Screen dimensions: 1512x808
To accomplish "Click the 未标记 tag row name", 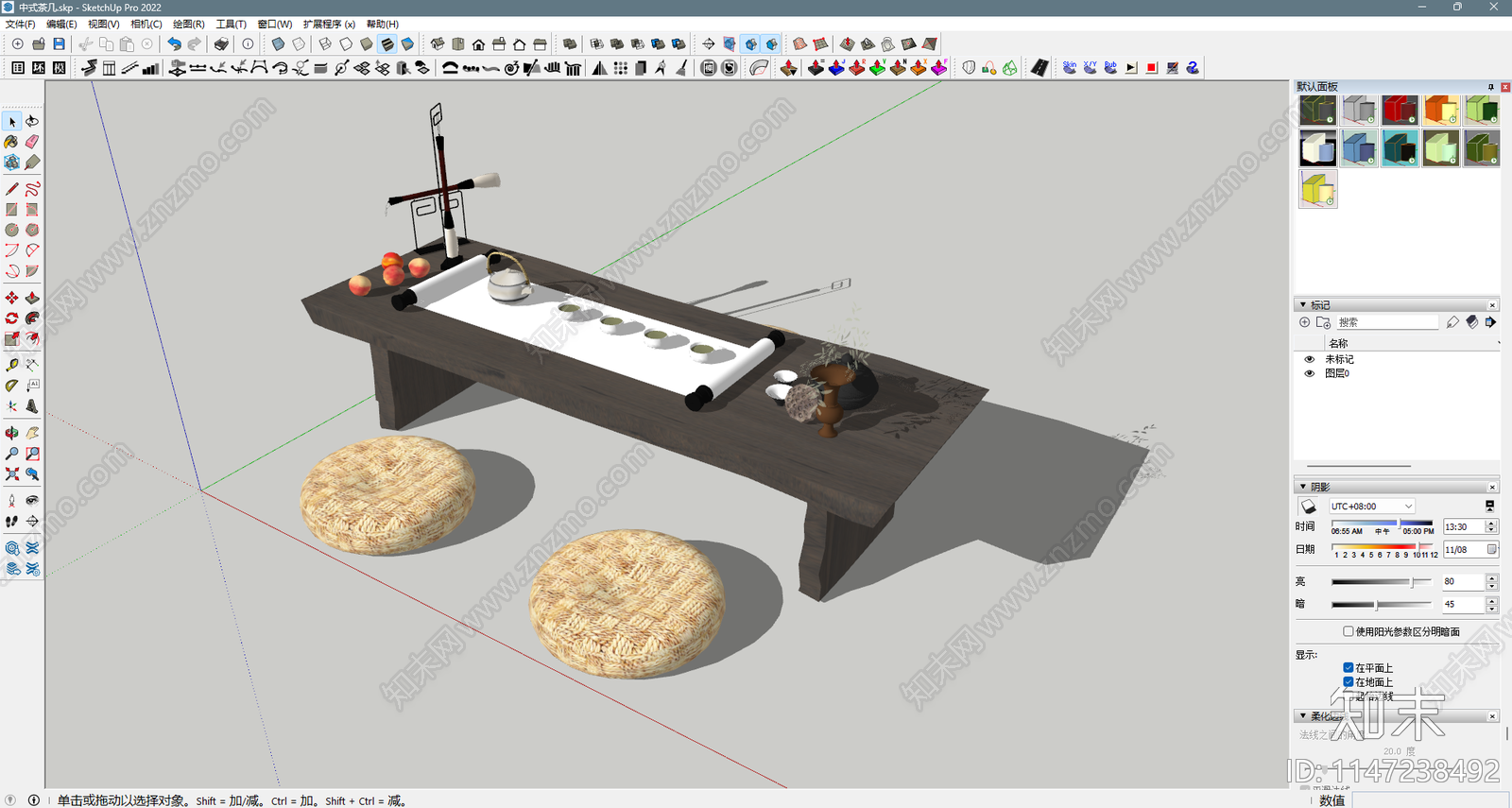I will (1339, 359).
